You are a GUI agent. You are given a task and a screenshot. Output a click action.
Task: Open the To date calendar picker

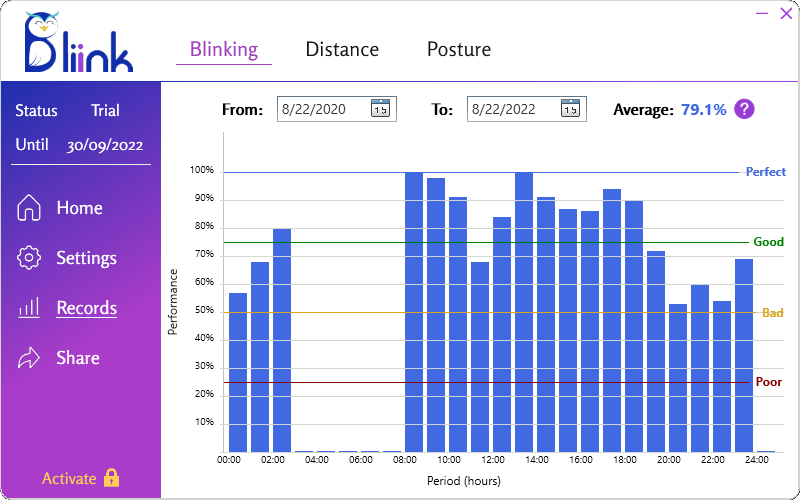pos(570,109)
